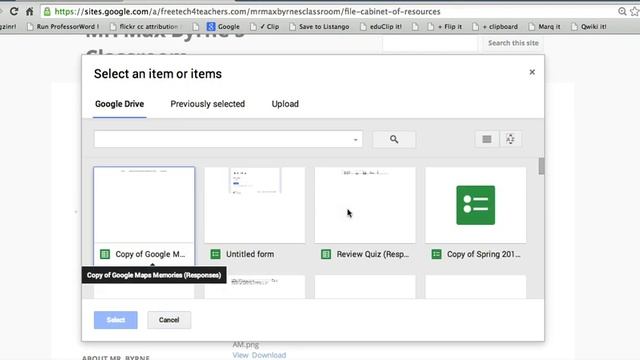The height and width of the screenshot is (360, 640).
Task: Click the browser address bar URL
Action: click(x=247, y=11)
